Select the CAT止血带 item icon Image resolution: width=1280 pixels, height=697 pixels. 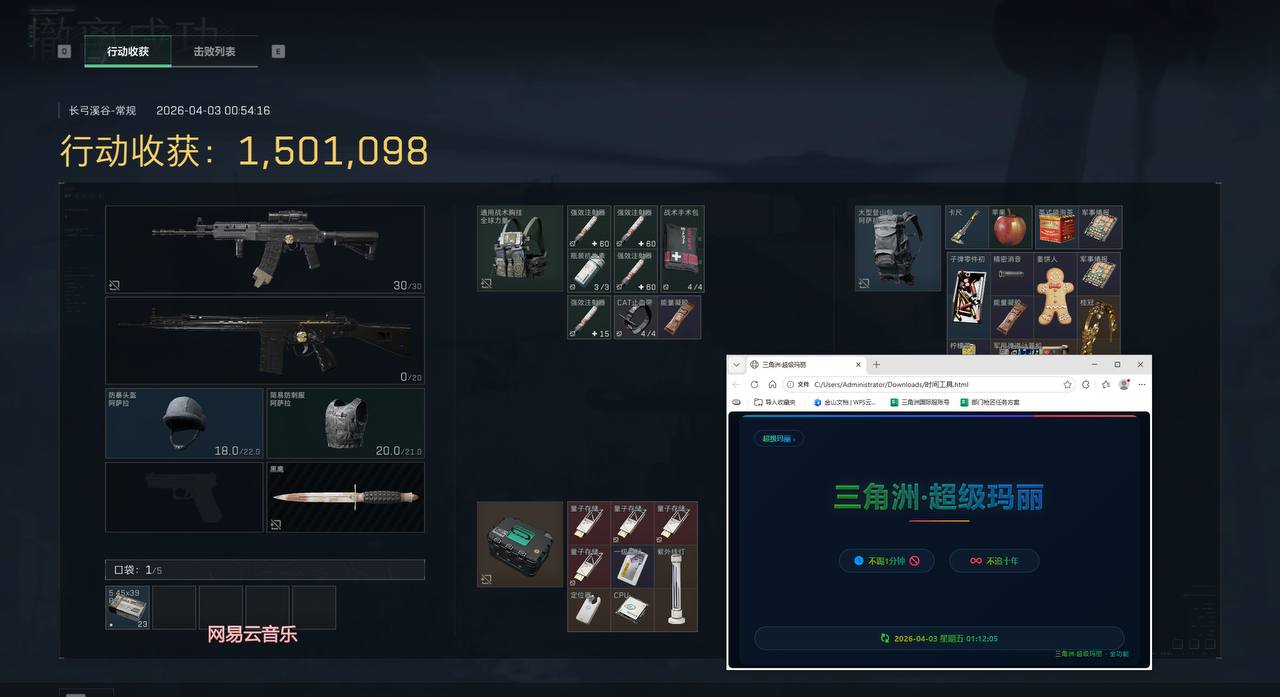635,317
